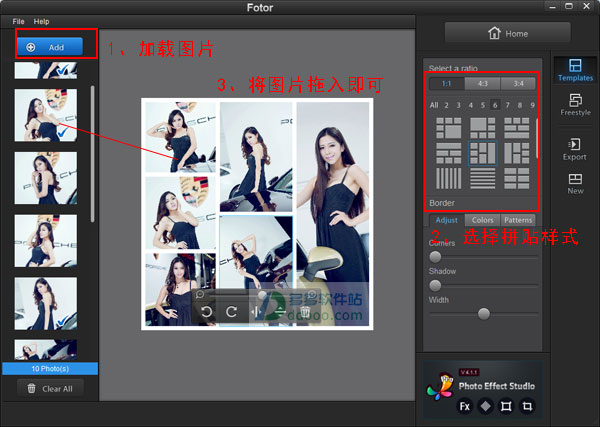
Task: Click the "Border" section heading
Action: [442, 203]
